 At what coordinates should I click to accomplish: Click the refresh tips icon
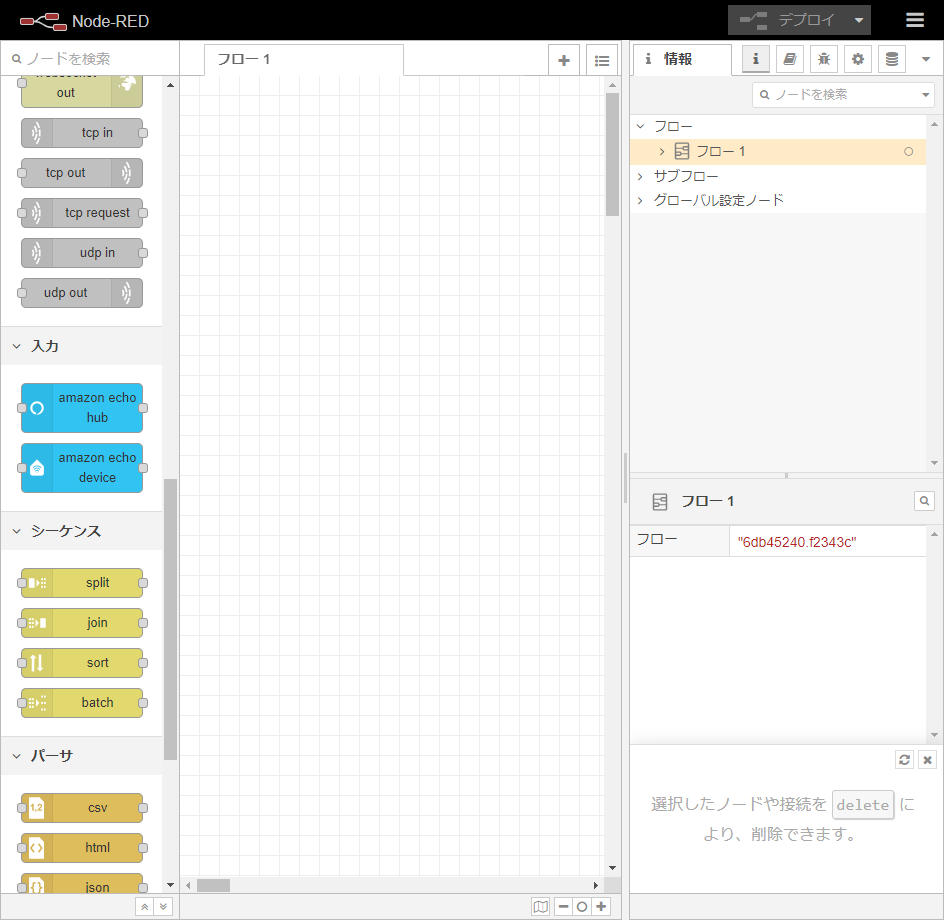click(904, 760)
